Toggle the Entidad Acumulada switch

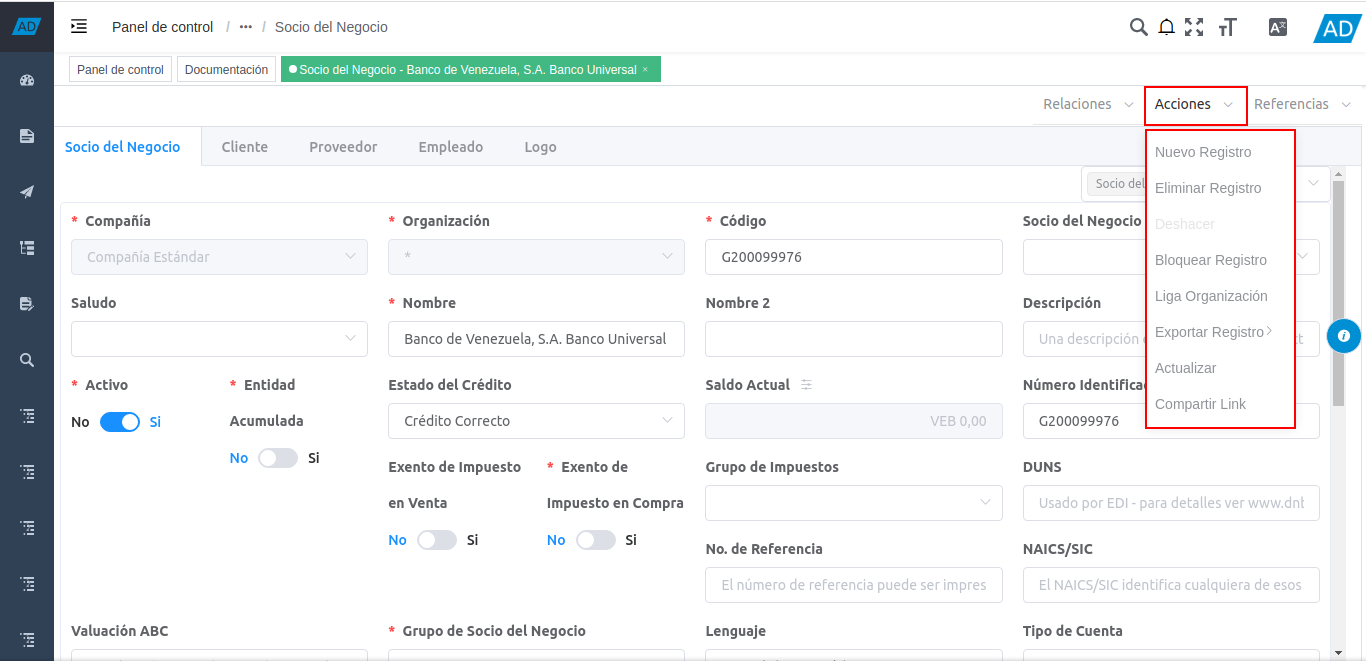(x=277, y=458)
